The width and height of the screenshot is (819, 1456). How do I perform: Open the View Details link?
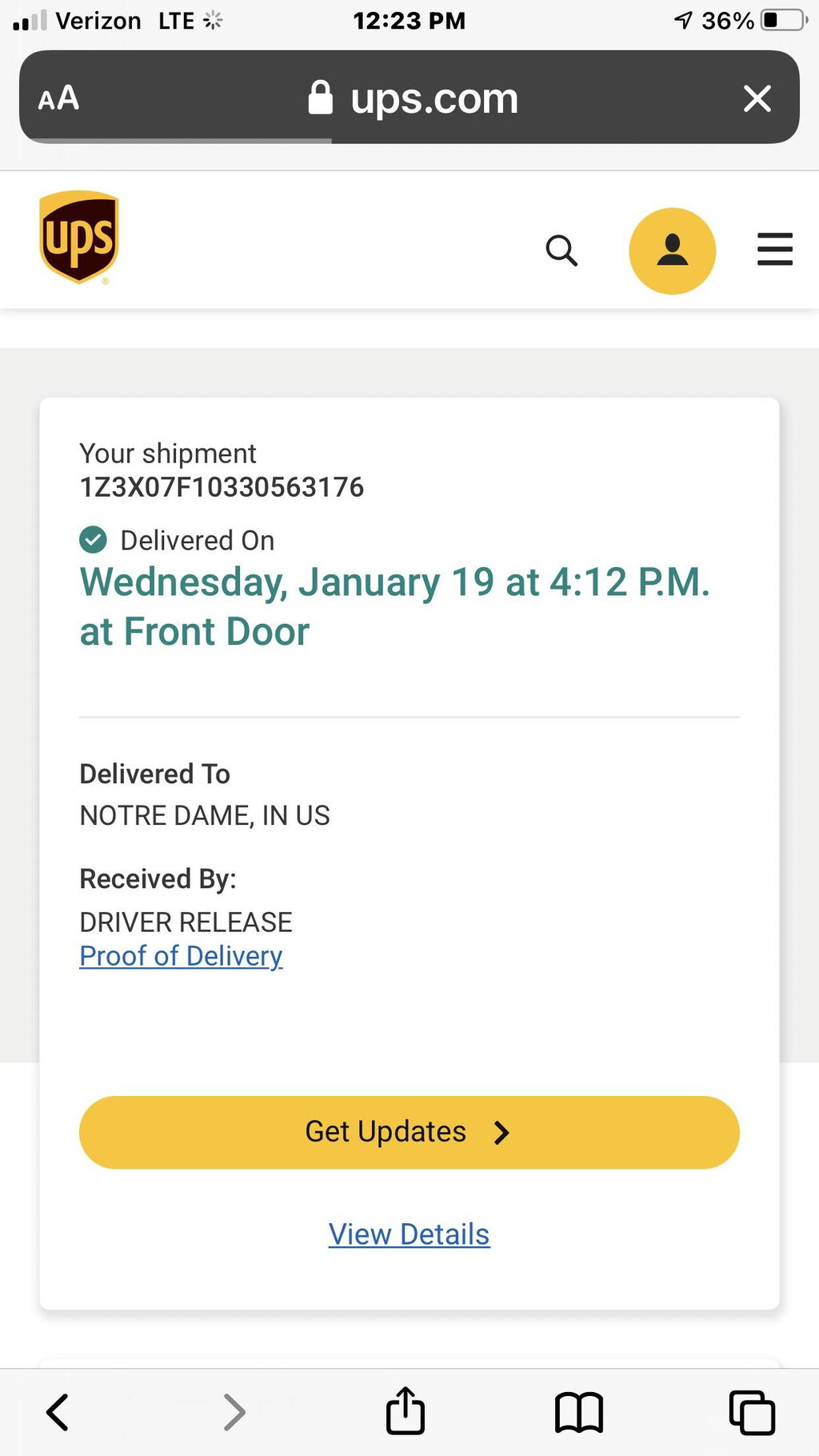pyautogui.click(x=409, y=1234)
